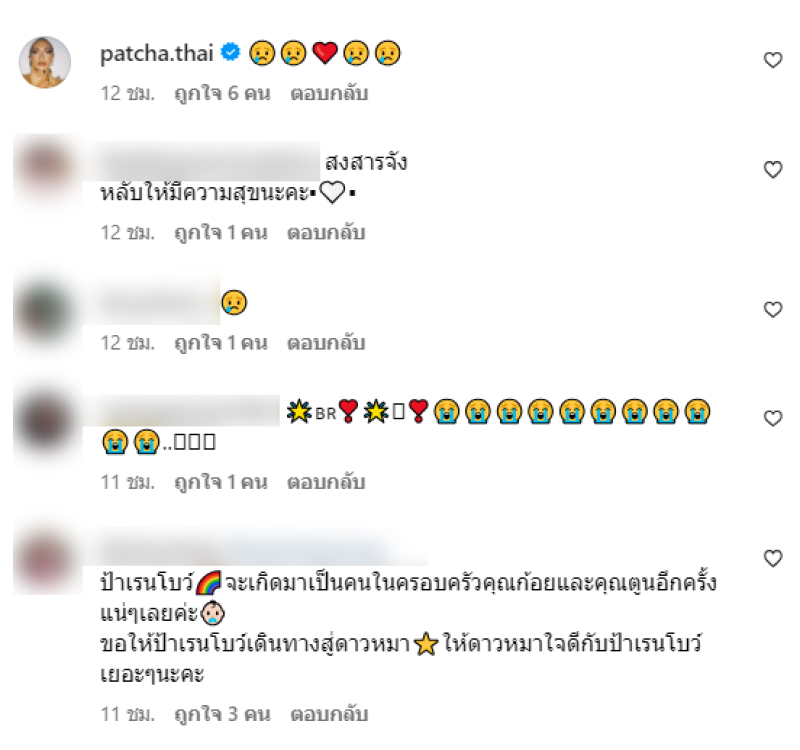Like the patcha.thai comment with heart icon
The width and height of the screenshot is (800, 750).
coord(772,60)
